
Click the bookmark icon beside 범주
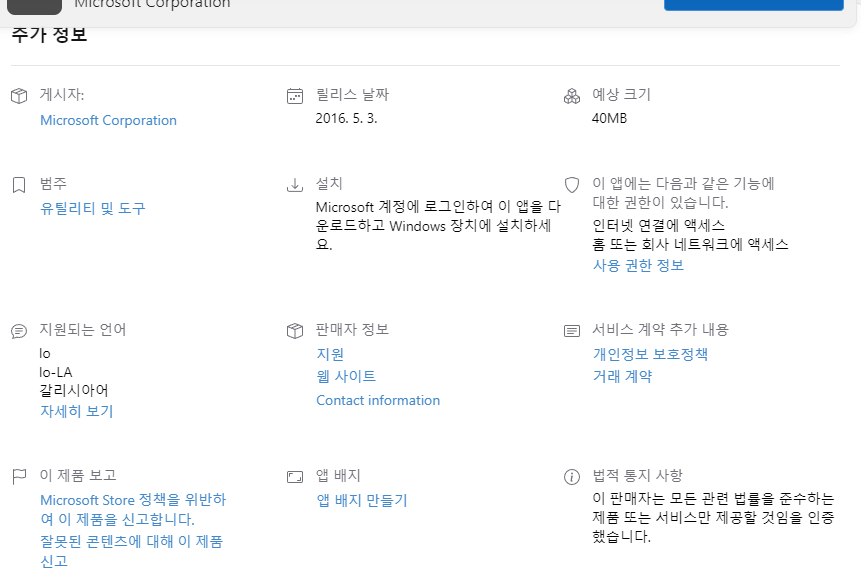17,184
